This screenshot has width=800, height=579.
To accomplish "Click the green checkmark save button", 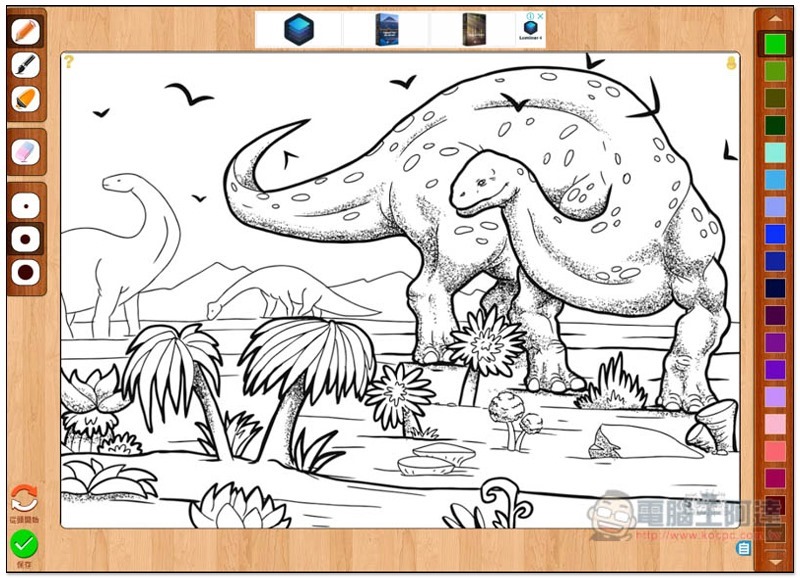I will [x=24, y=545].
